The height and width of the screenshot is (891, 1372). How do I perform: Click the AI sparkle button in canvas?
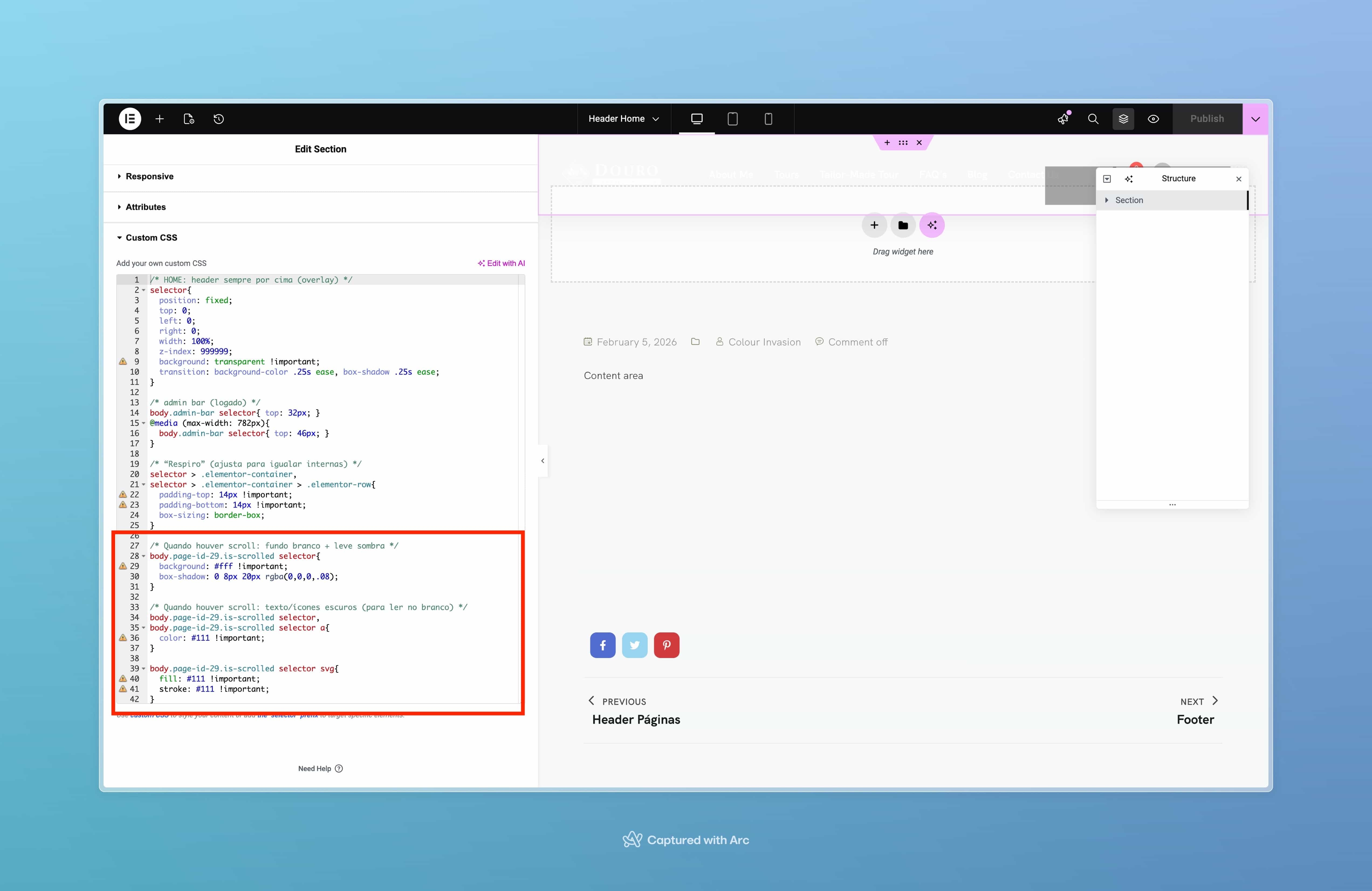point(932,225)
